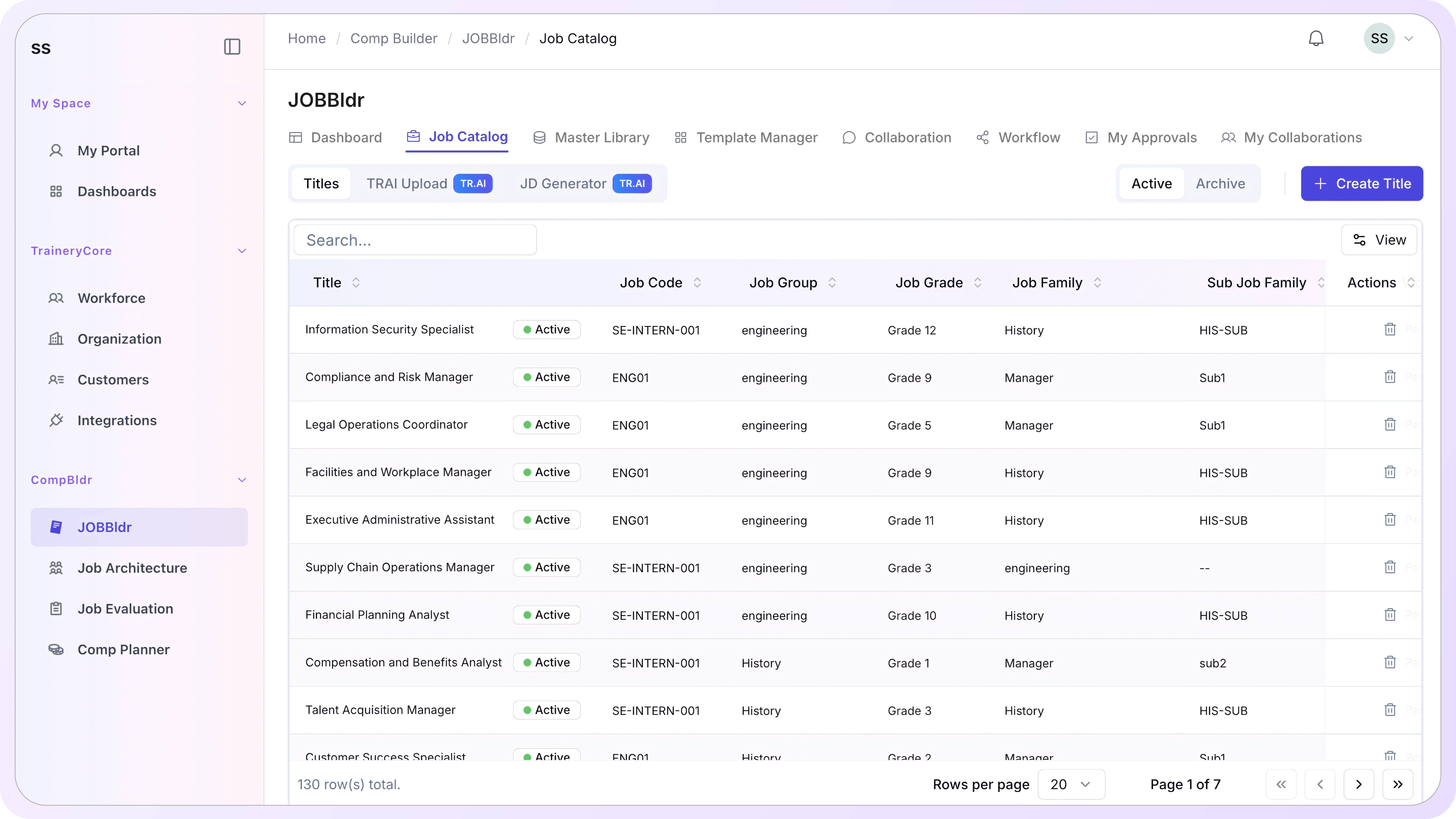The image size is (1456, 819).
Task: Open Comp Planner in sidebar
Action: (123, 649)
